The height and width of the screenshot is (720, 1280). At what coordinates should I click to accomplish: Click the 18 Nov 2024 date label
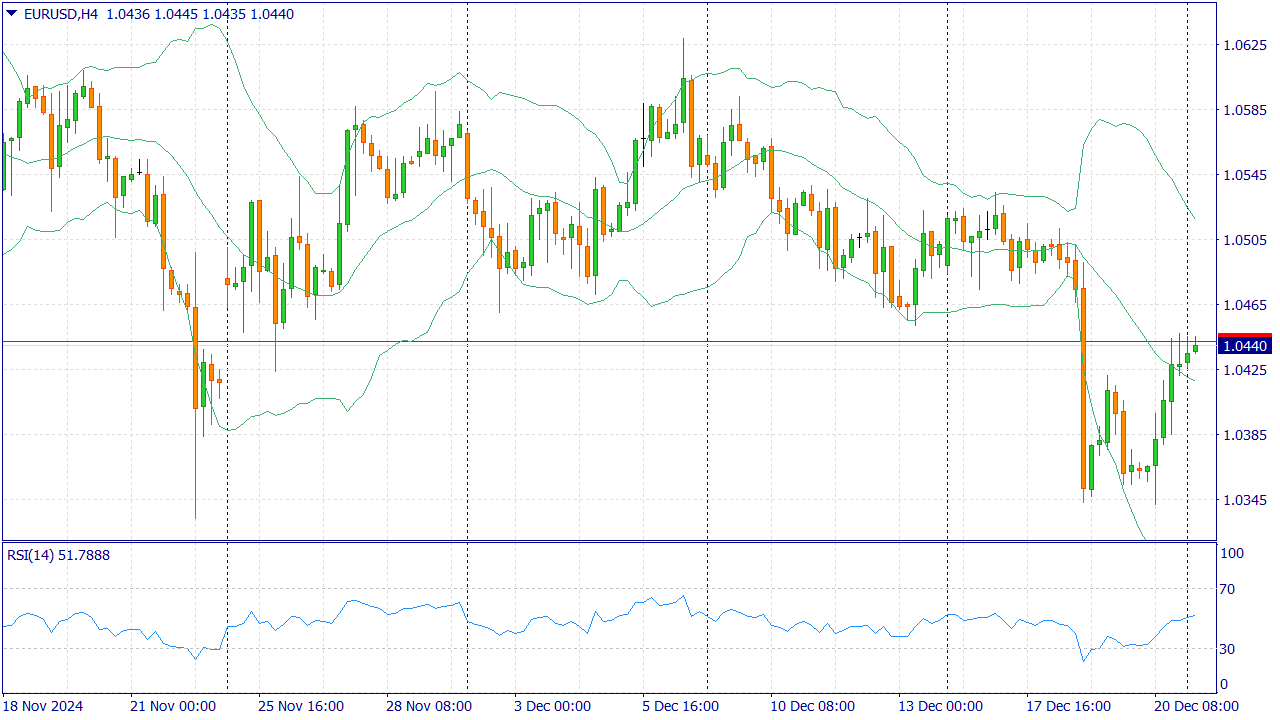coord(44,706)
